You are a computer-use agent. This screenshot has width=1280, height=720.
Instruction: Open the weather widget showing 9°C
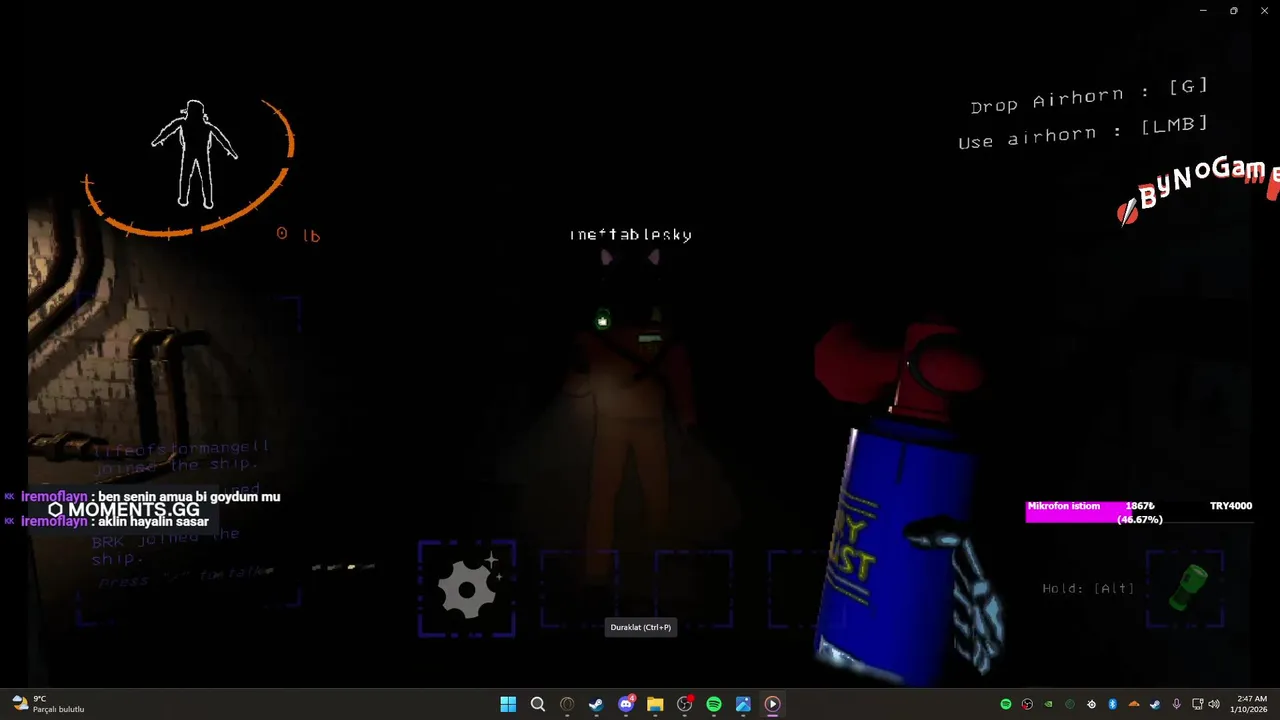[x=48, y=704]
